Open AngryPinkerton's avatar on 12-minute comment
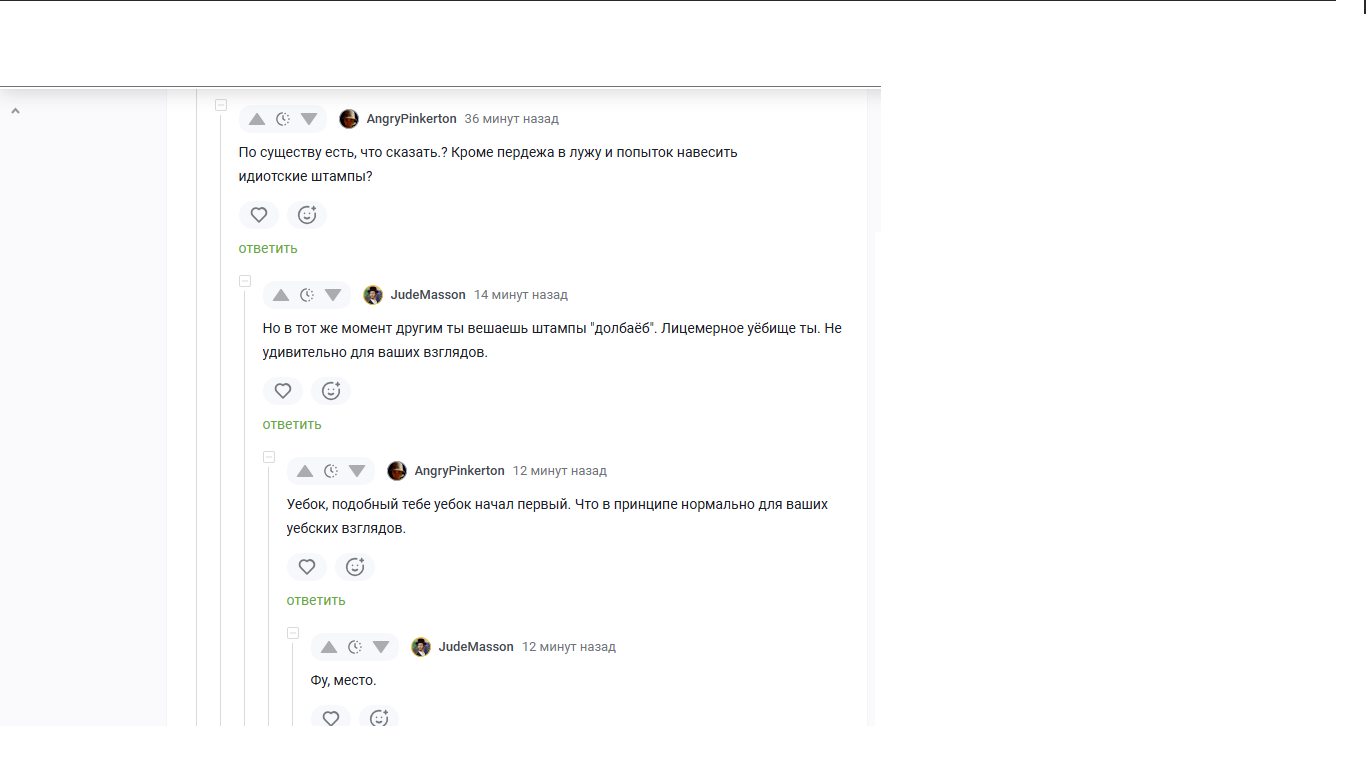Image resolution: width=1366 pixels, height=768 pixels. [x=397, y=471]
